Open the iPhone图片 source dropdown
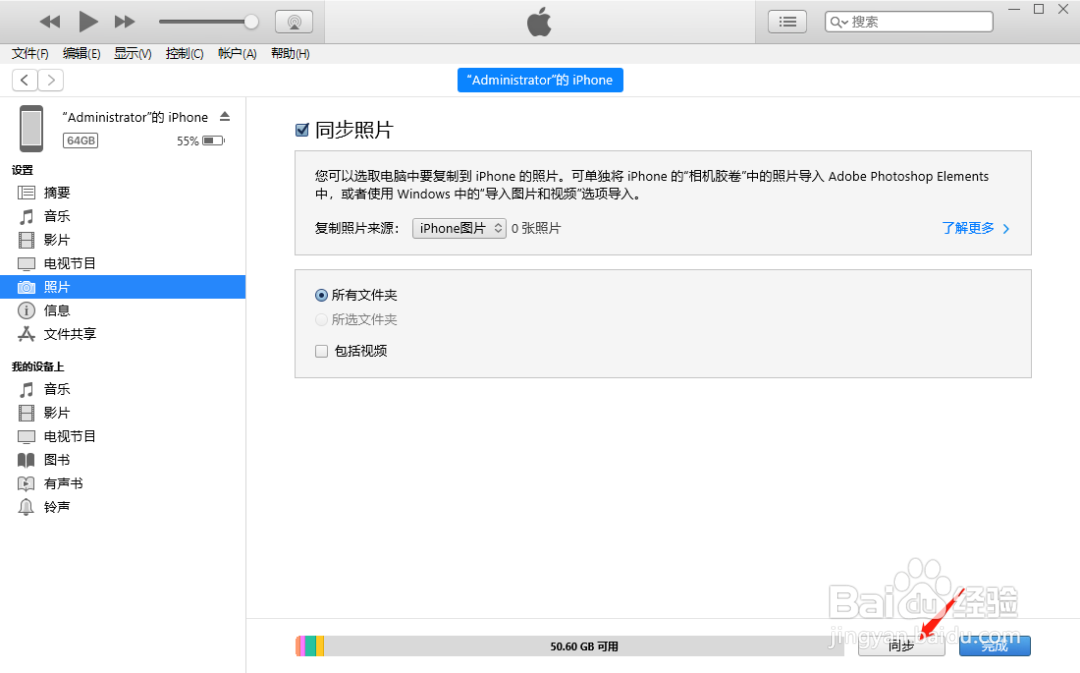This screenshot has width=1080, height=673. pos(459,228)
